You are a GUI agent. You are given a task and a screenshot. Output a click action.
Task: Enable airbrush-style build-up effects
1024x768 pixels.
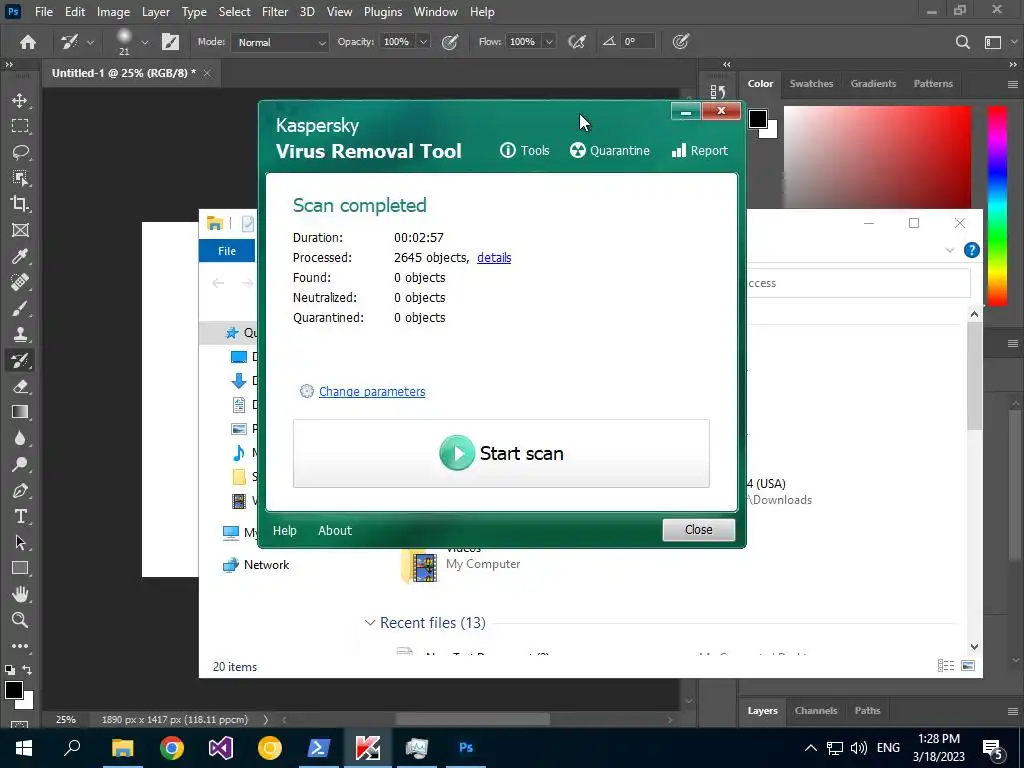pos(577,42)
